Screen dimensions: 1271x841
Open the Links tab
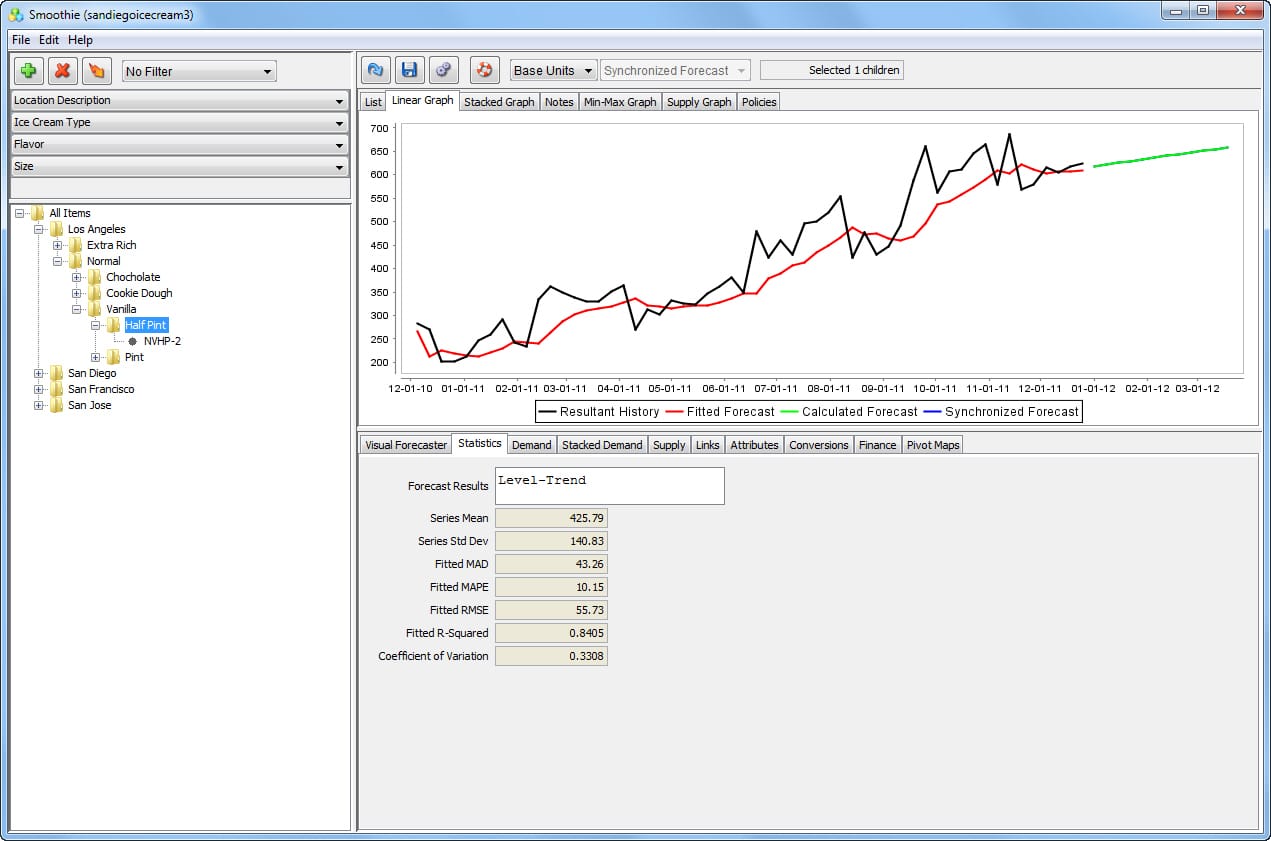(707, 445)
